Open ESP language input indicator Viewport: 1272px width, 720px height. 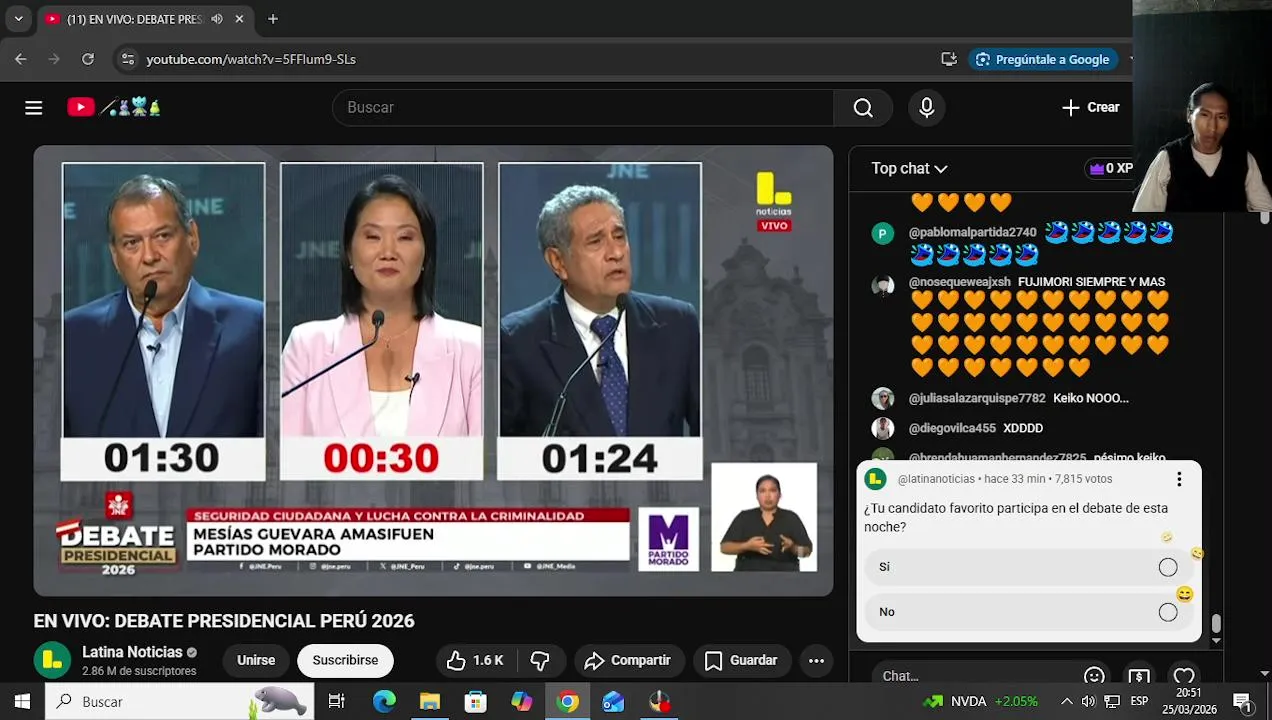click(x=1139, y=701)
